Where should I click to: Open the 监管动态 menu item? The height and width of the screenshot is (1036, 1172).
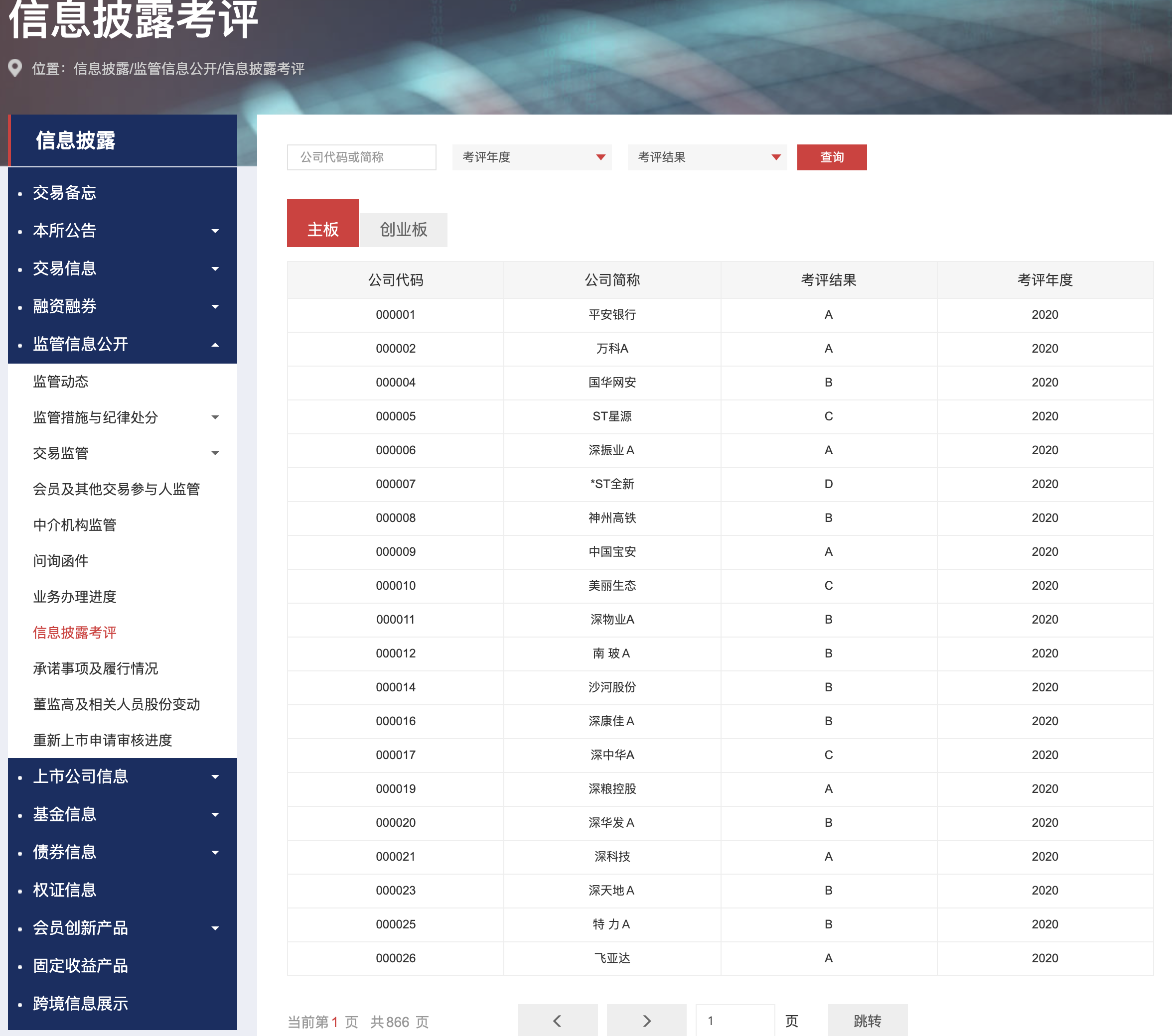61,382
